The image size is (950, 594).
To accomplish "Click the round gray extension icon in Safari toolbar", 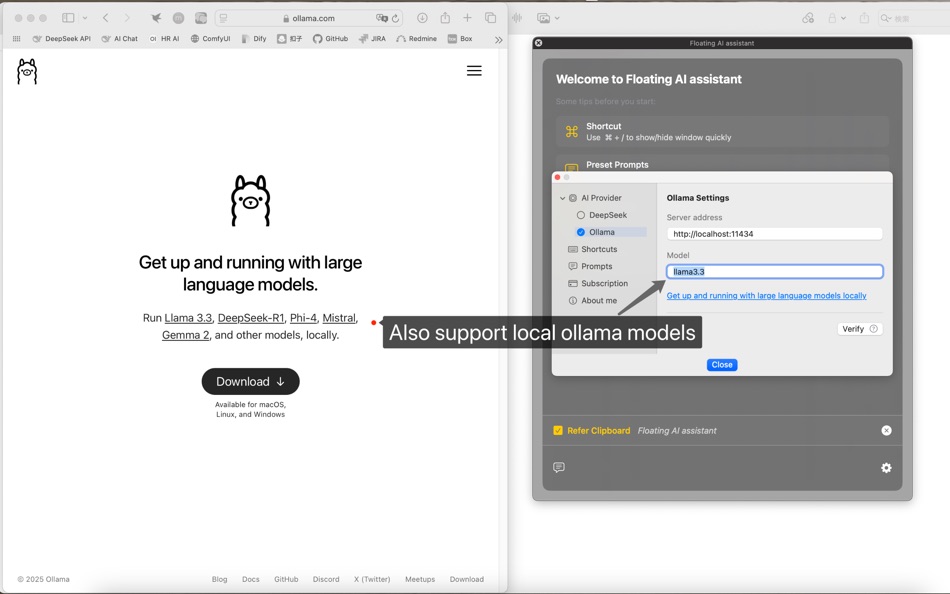I will tap(178, 18).
